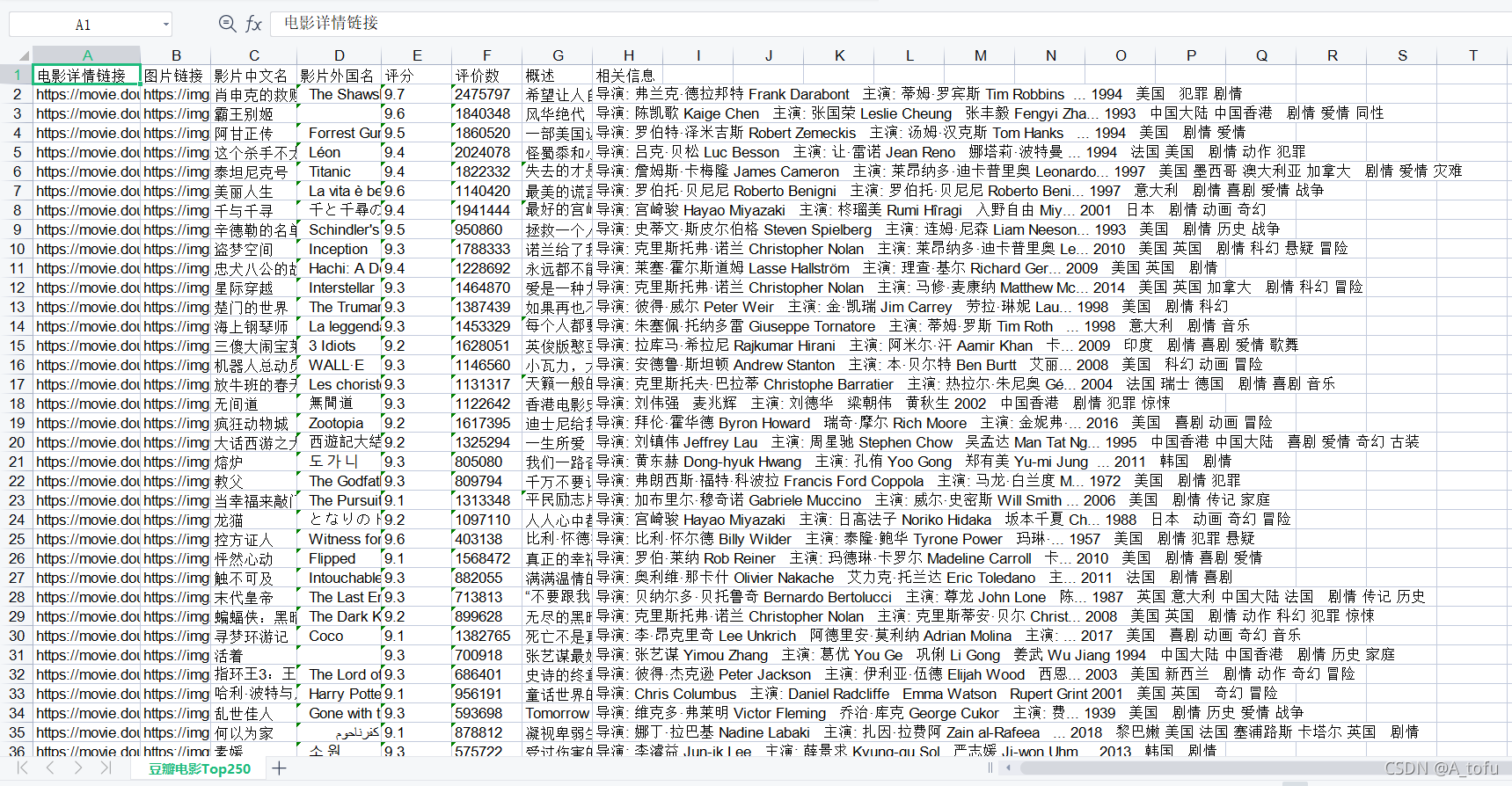Click cell containing Harry Potter title
The height and width of the screenshot is (786, 1512).
click(x=339, y=694)
